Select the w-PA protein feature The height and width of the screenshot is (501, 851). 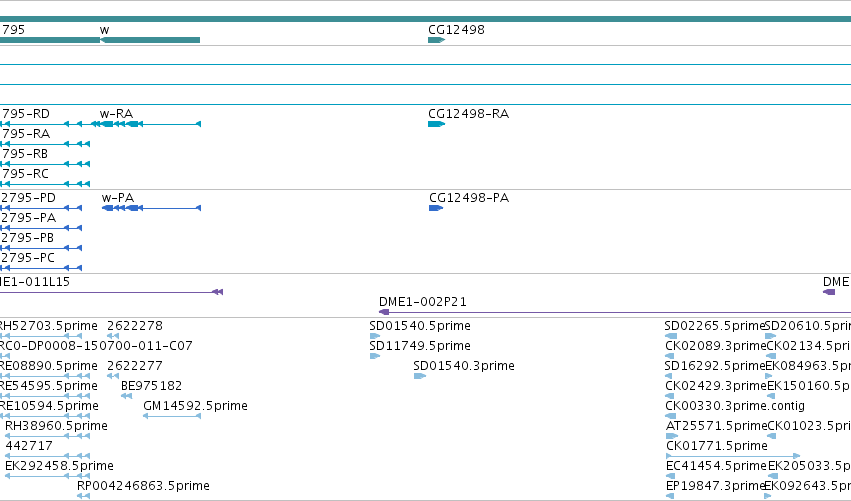pos(151,208)
